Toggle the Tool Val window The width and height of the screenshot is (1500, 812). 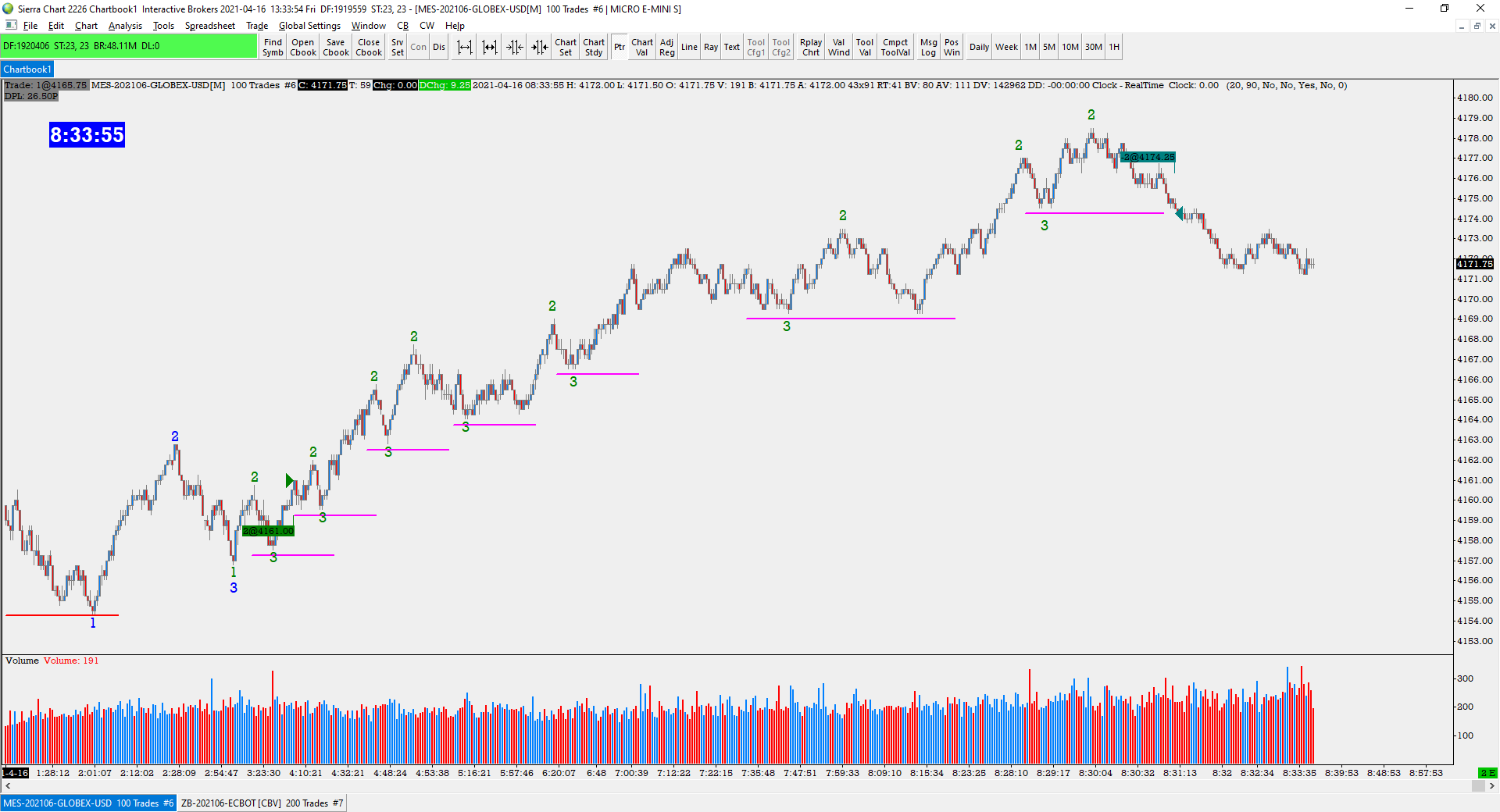point(865,47)
